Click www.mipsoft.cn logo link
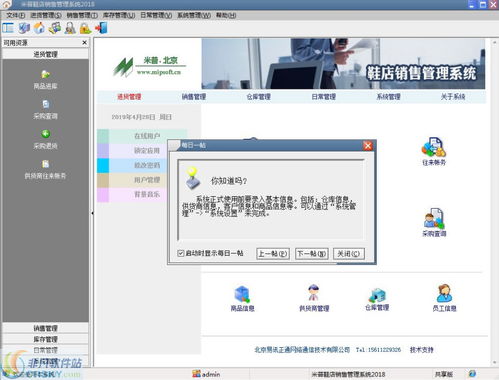The image size is (499, 380). [x=159, y=72]
